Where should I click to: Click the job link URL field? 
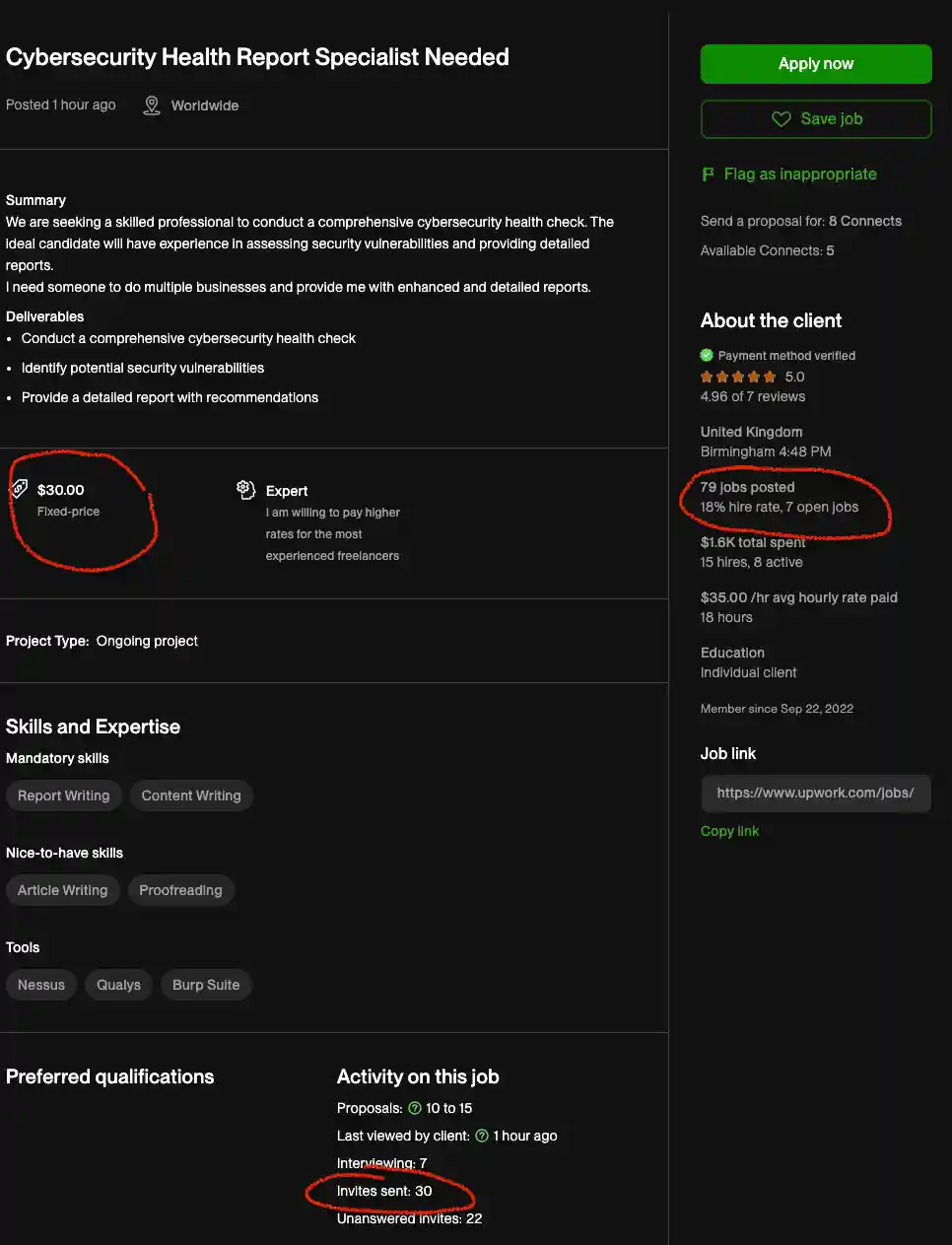coord(815,793)
